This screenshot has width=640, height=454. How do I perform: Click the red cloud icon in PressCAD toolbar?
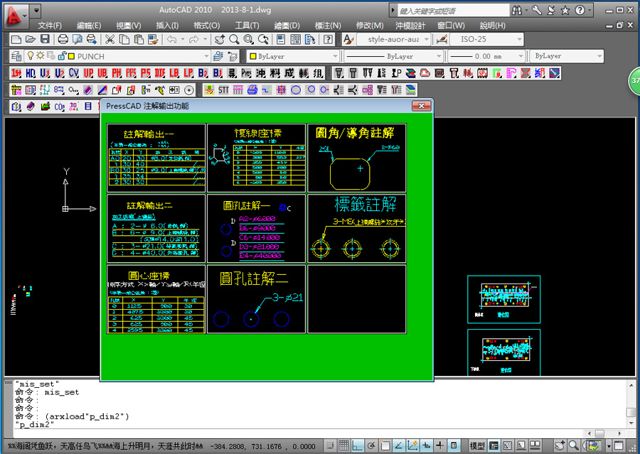point(425,73)
